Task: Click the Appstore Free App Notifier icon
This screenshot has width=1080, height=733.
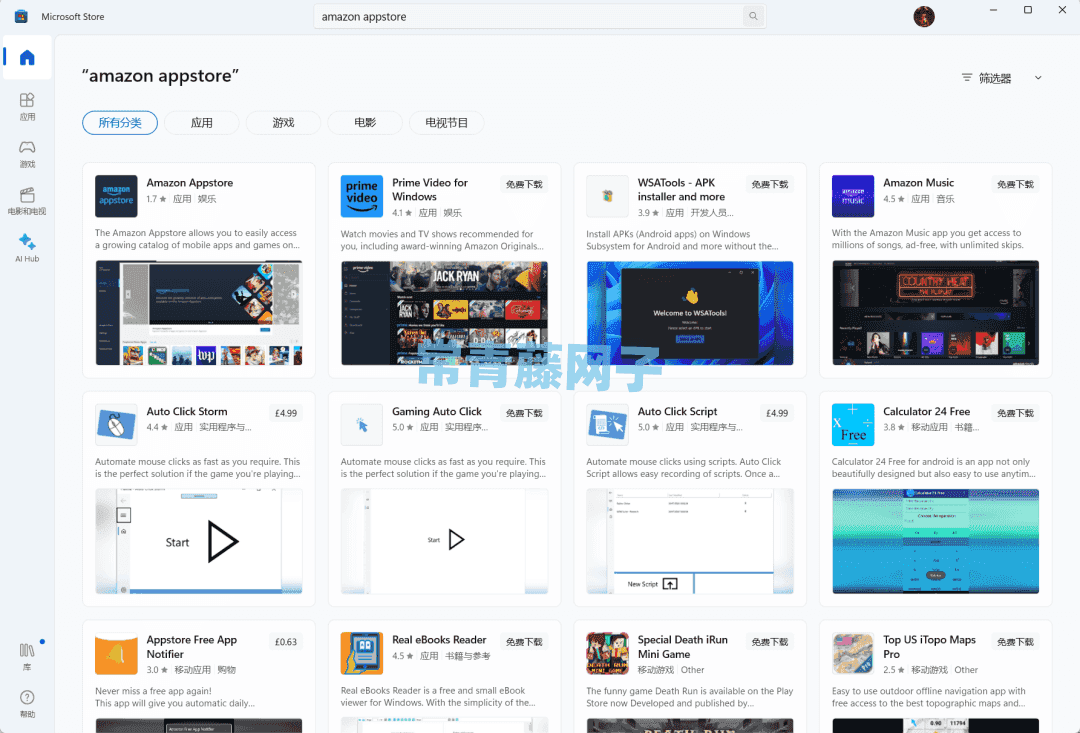Action: 116,653
